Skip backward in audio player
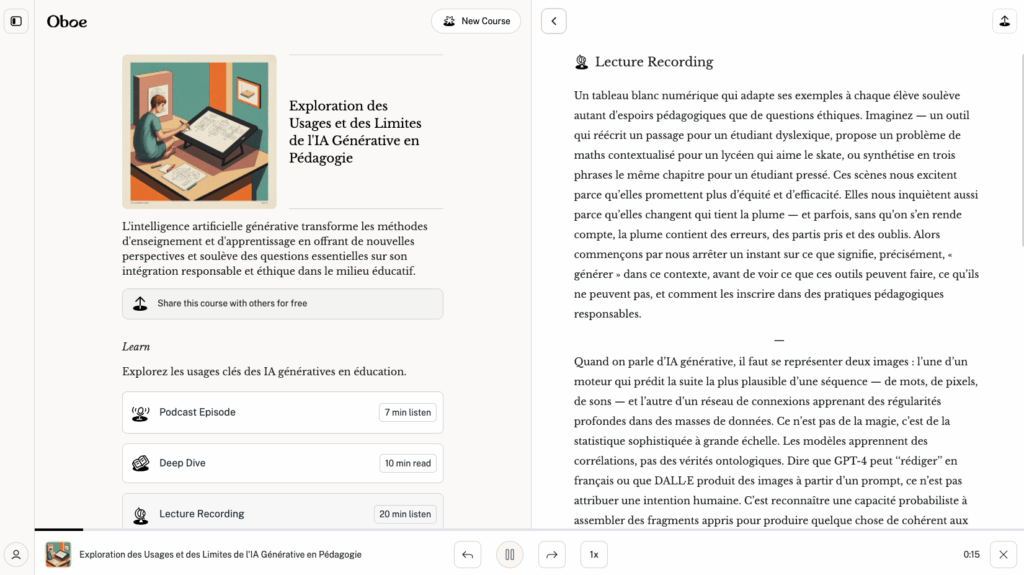The width and height of the screenshot is (1024, 575). (467, 554)
